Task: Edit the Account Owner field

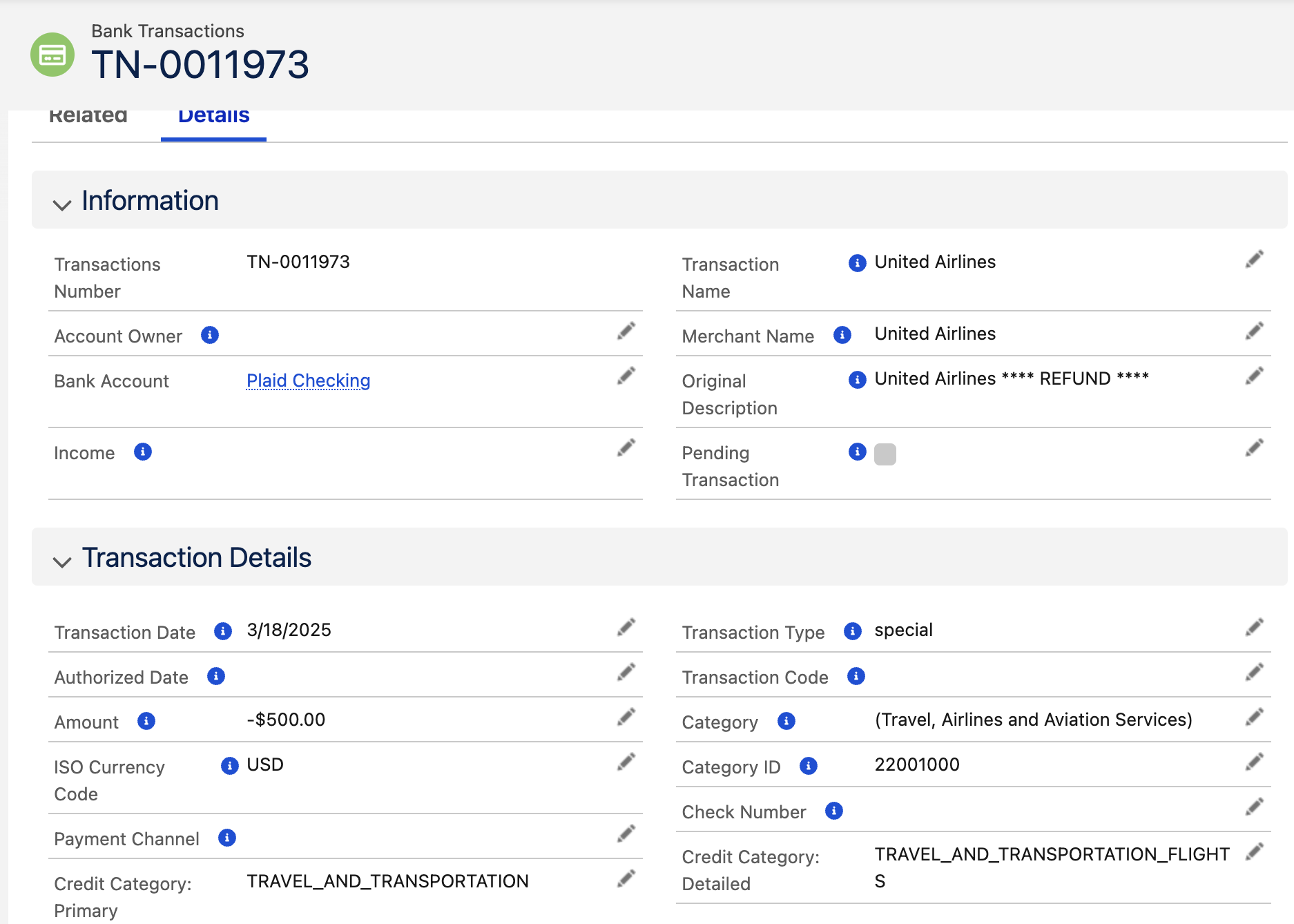Action: [x=626, y=331]
